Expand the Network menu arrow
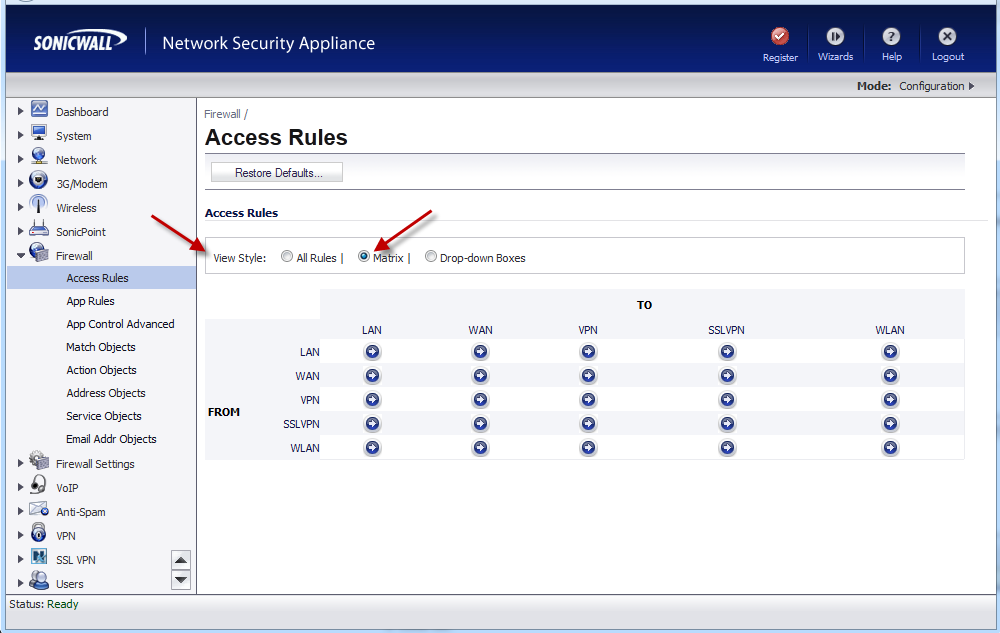The height and width of the screenshot is (633, 1000). tap(20, 159)
